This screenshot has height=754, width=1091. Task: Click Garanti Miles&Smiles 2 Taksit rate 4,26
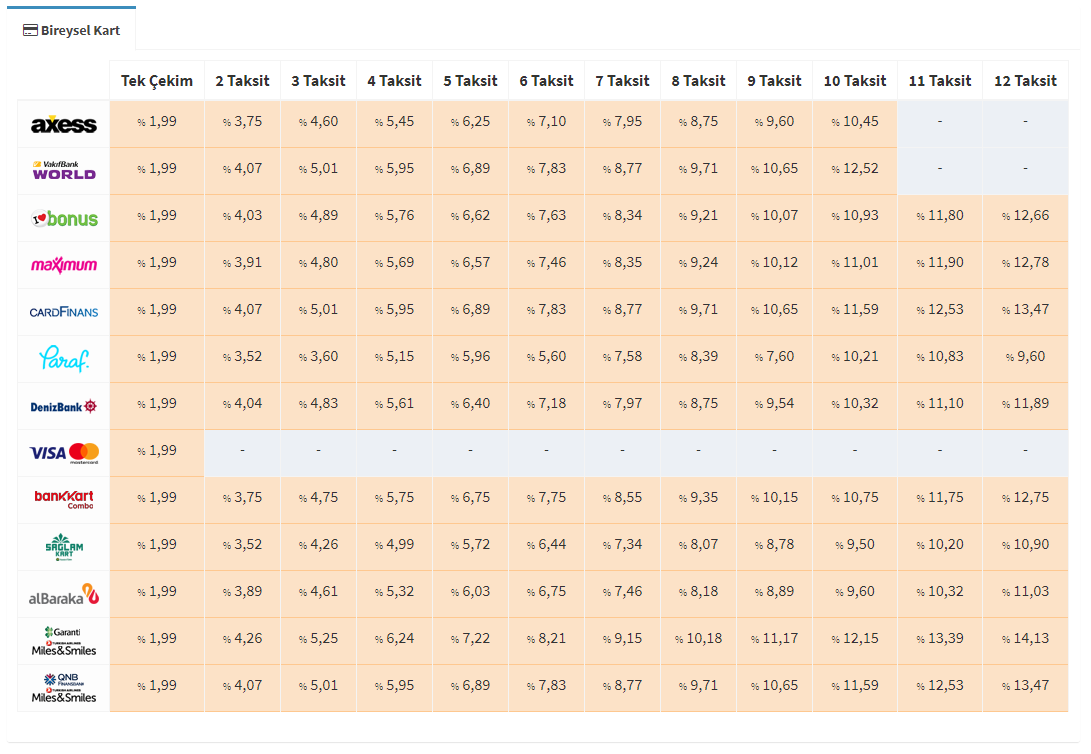(x=242, y=639)
